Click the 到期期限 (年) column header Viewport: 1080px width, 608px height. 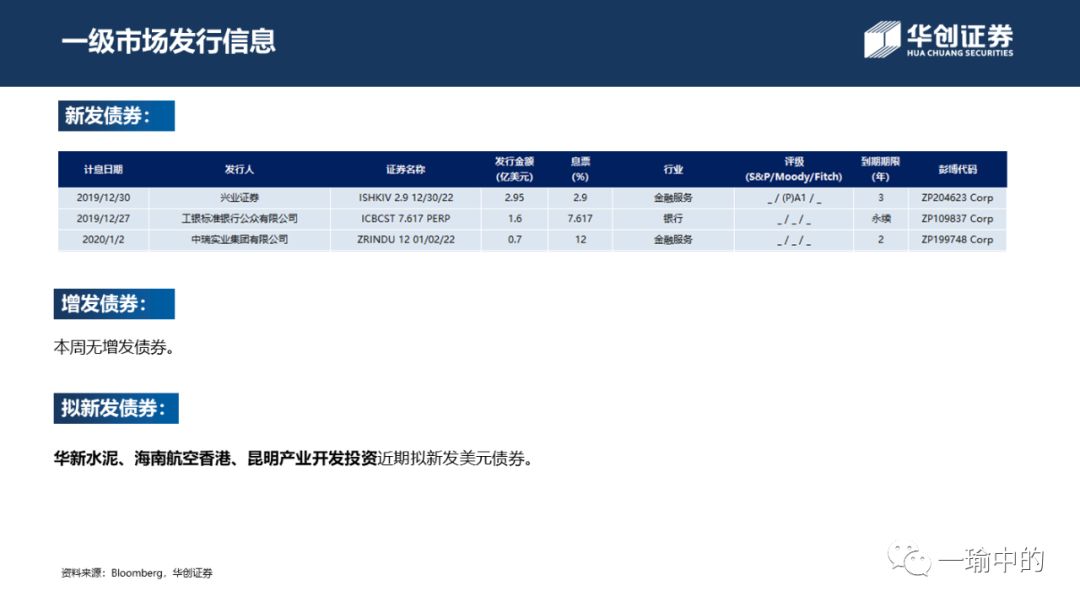click(x=880, y=169)
